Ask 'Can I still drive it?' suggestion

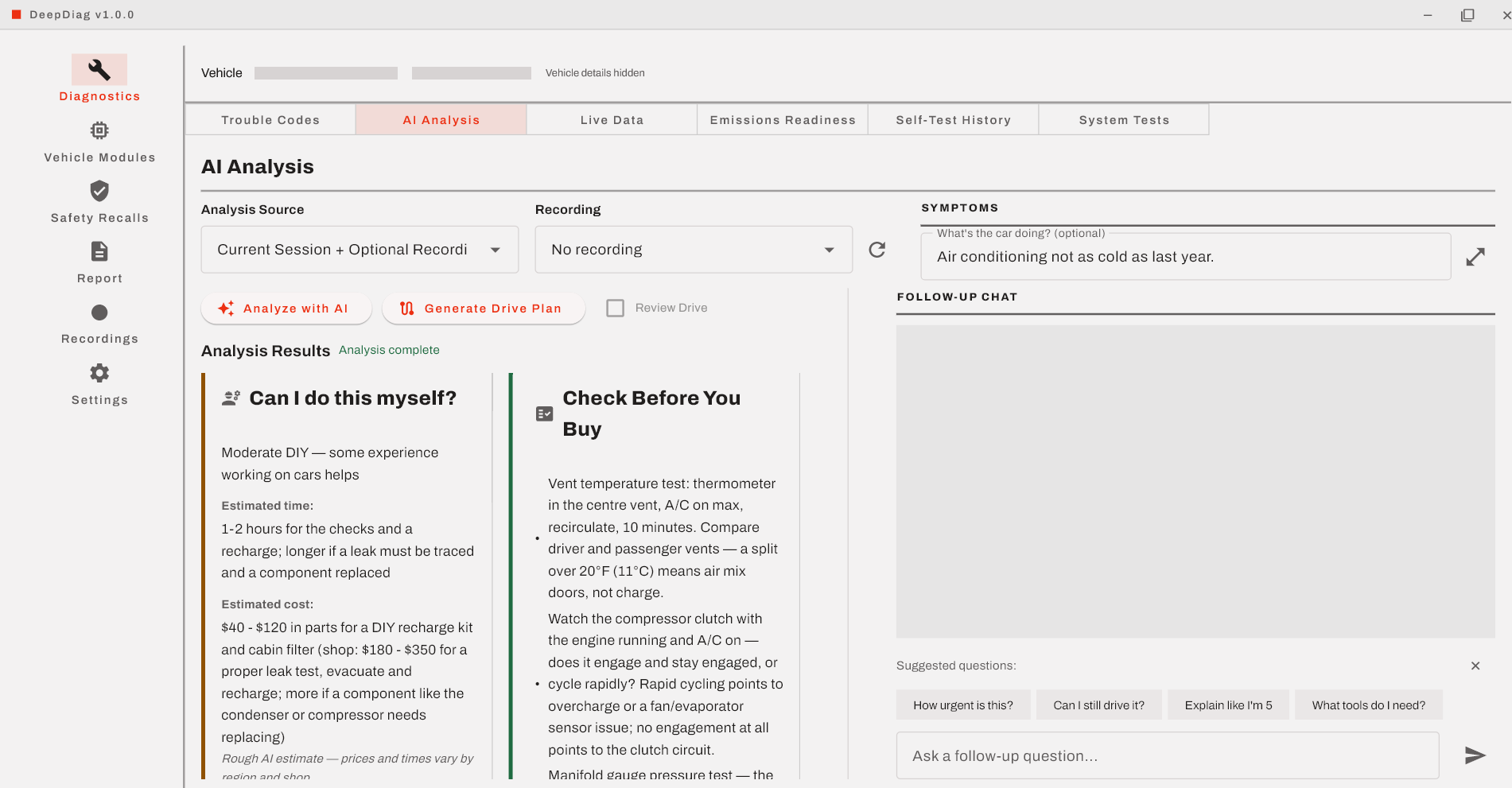pos(1099,705)
